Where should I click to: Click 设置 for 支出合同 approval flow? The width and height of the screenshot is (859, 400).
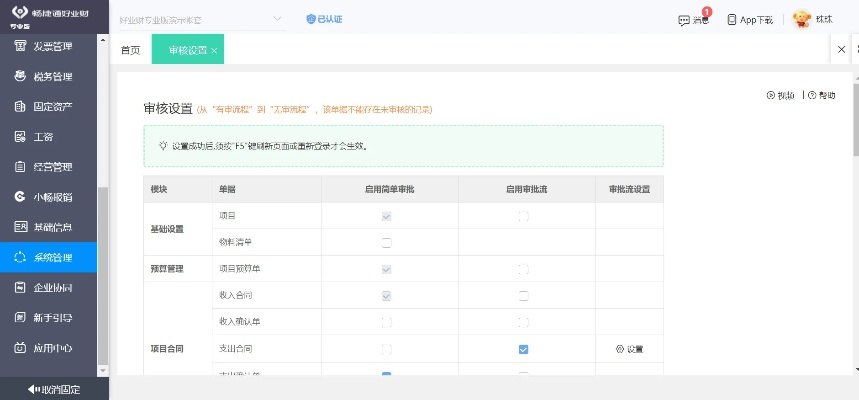click(x=629, y=349)
